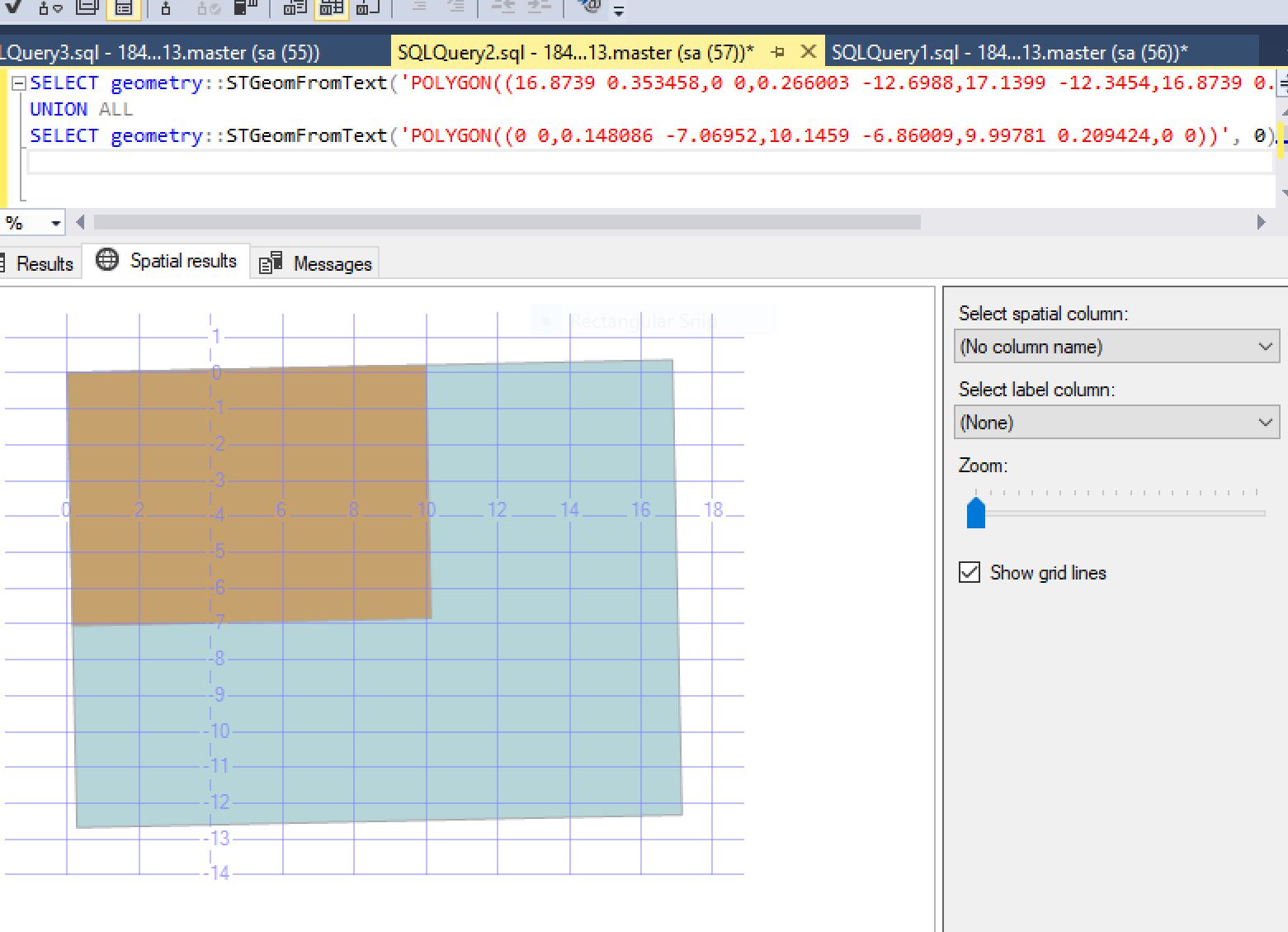Toggle Include Actual Execution Plan icon
The height and width of the screenshot is (932, 1288).
click(x=166, y=7)
